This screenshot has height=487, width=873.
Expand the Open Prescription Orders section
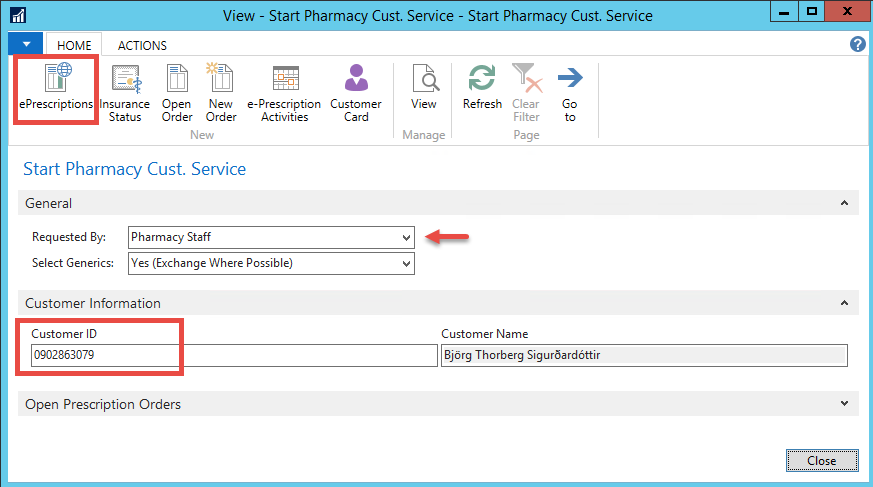coord(845,404)
